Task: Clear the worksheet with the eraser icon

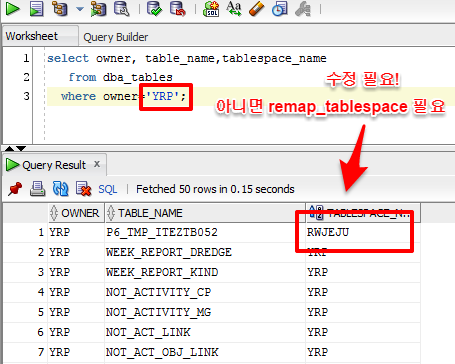Action: point(257,9)
